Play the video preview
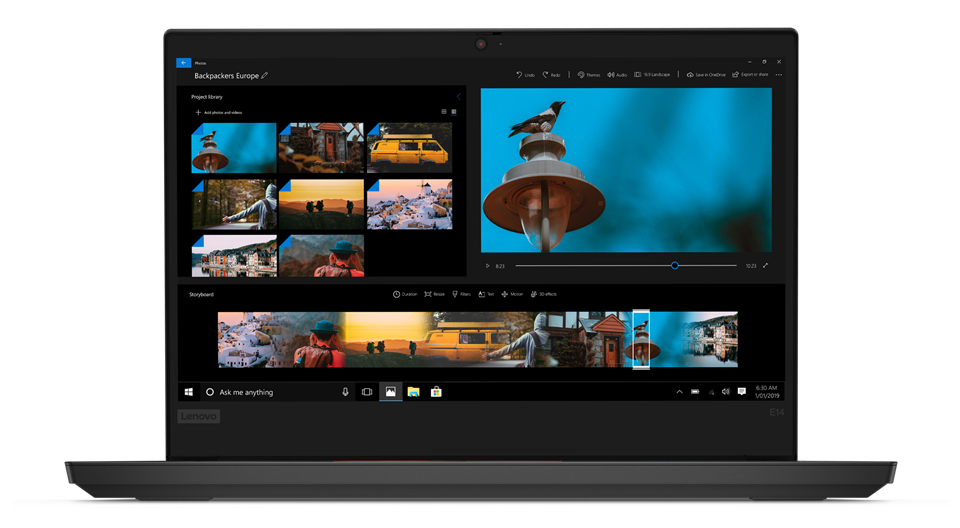Screen dimensions: 960x528 (x=487, y=266)
